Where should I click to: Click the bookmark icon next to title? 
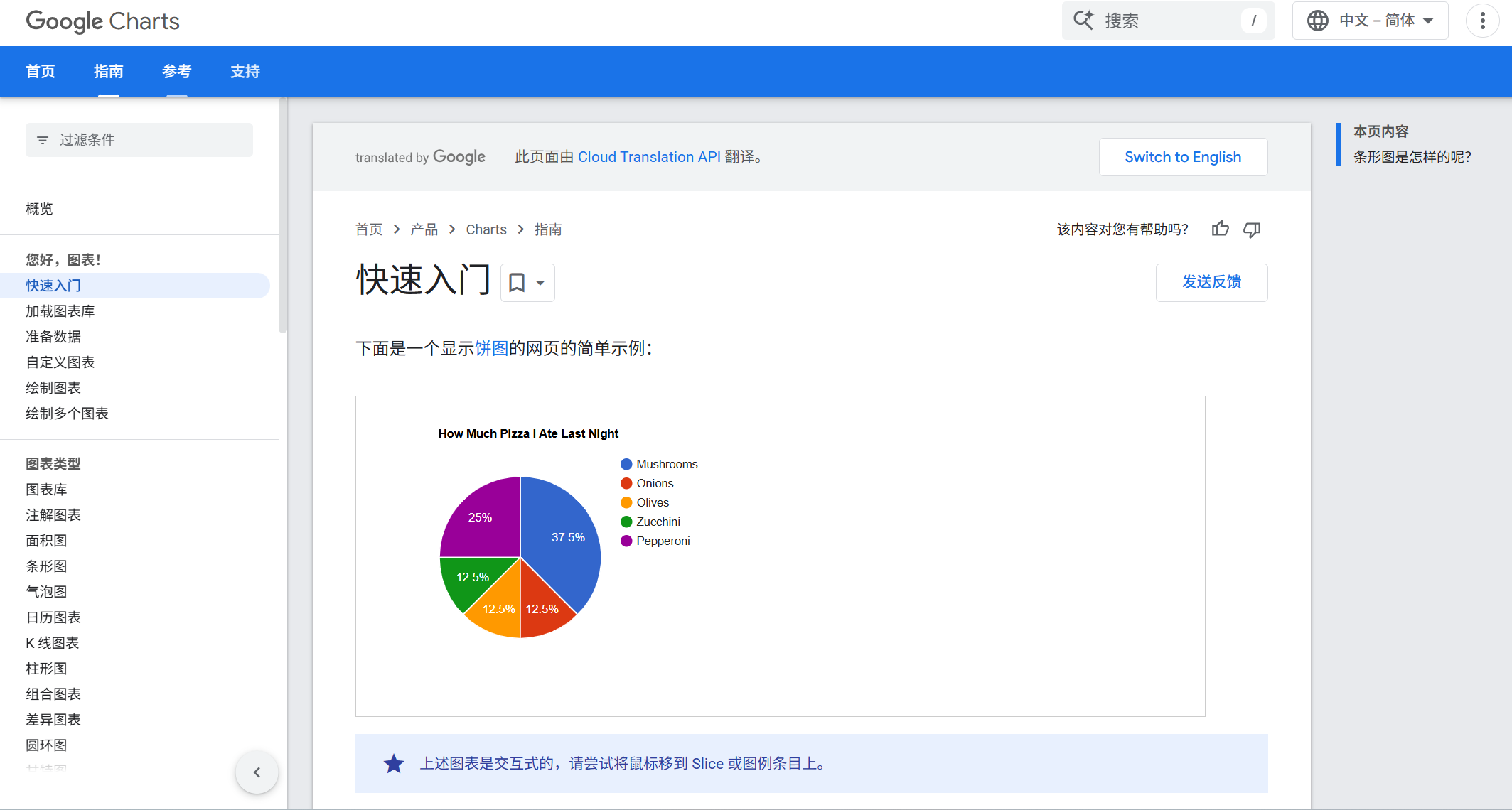click(518, 283)
